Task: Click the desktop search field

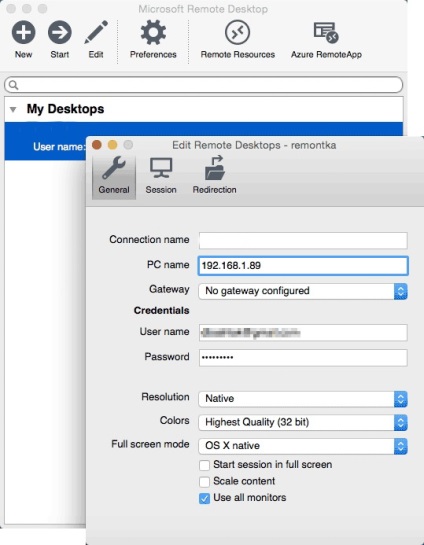Action: [204, 85]
